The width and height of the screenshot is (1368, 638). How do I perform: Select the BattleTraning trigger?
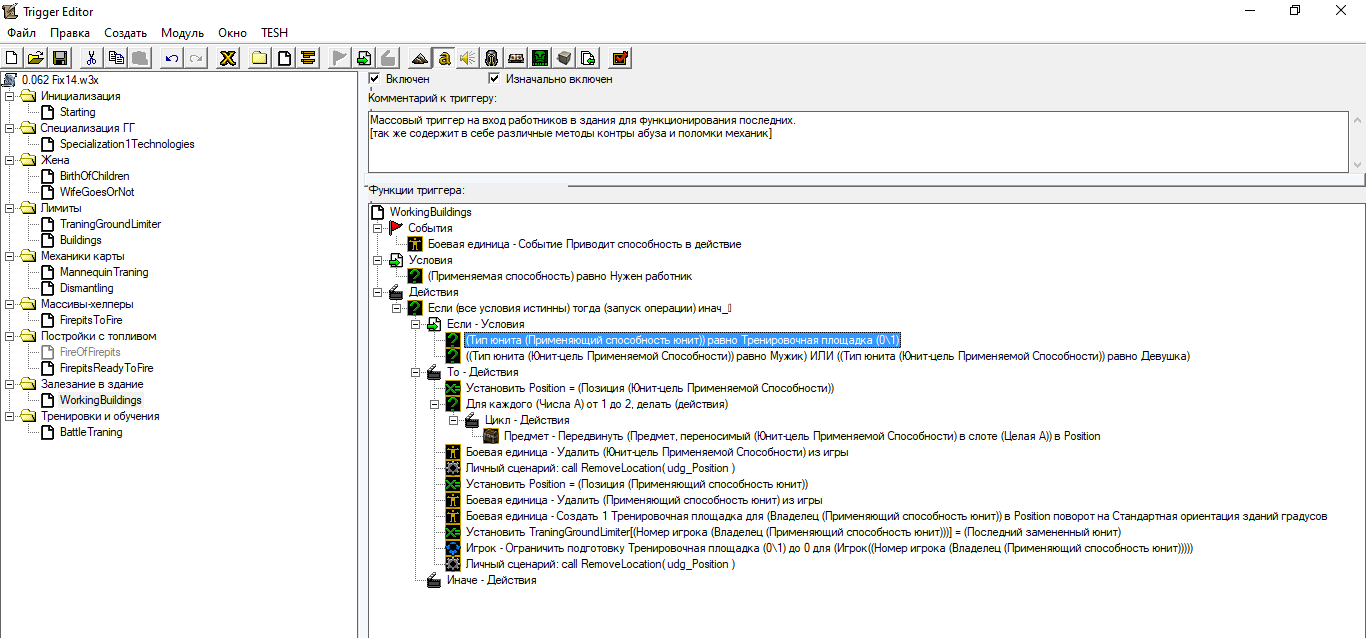[x=91, y=432]
